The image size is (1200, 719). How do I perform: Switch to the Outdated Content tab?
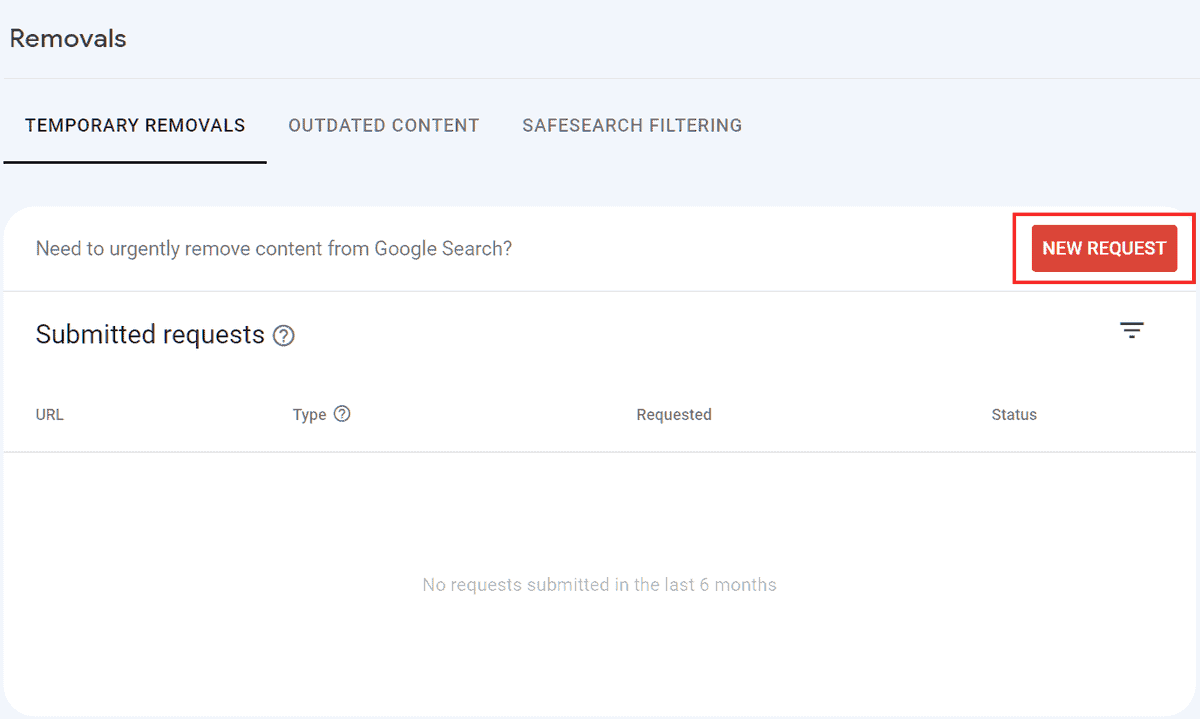384,125
